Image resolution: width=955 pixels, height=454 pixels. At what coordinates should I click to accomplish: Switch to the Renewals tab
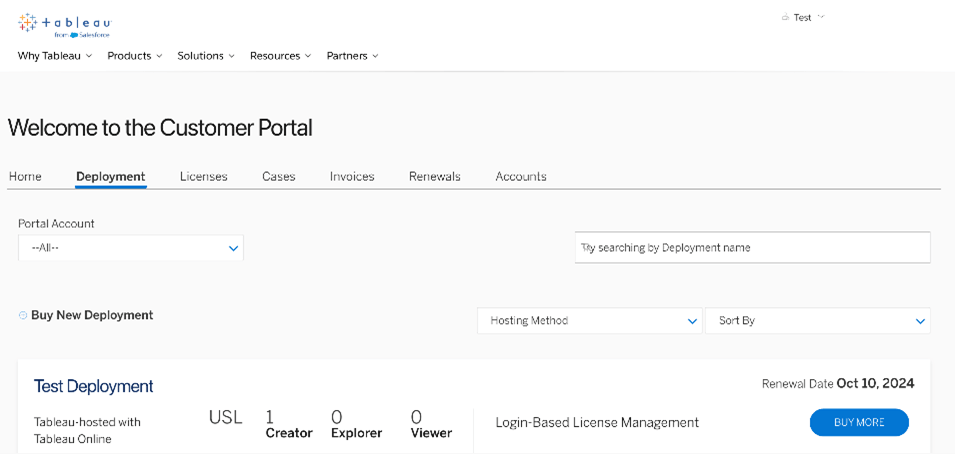click(x=434, y=177)
